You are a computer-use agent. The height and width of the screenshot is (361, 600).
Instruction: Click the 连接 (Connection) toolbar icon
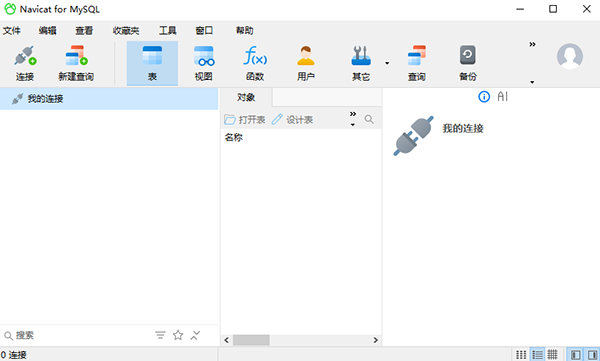(25, 63)
